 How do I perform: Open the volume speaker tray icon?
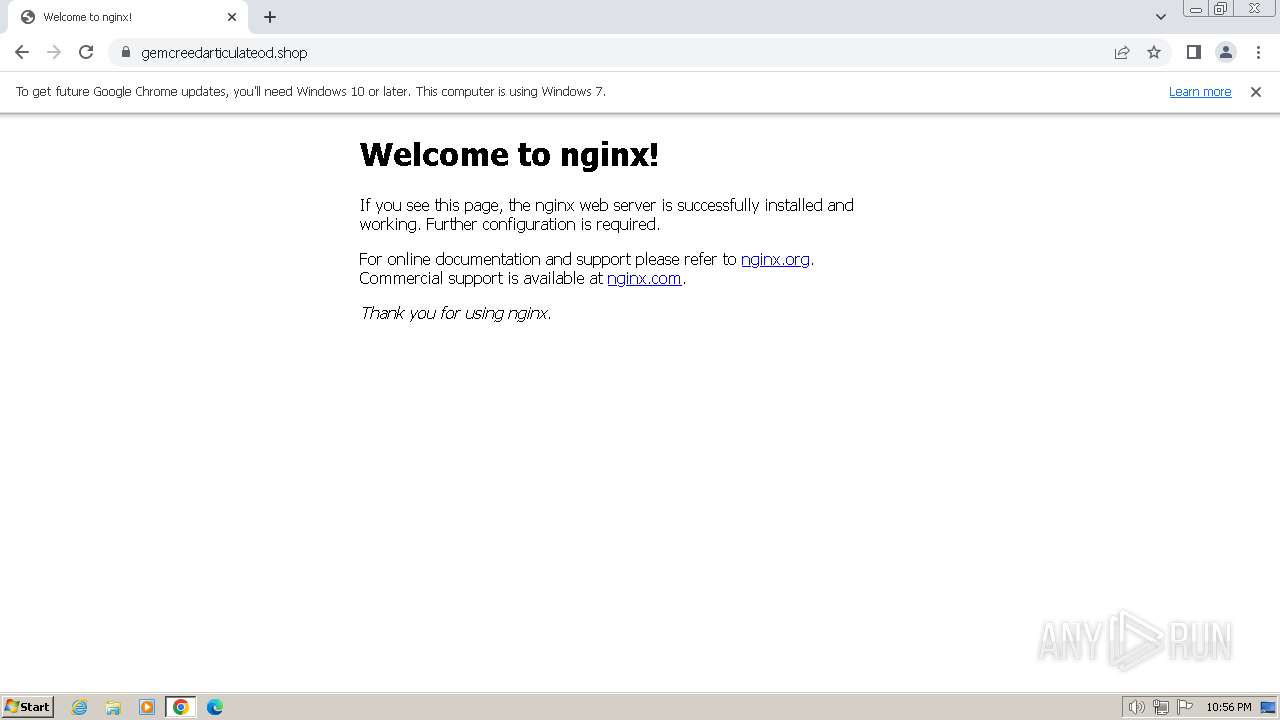click(x=1136, y=707)
